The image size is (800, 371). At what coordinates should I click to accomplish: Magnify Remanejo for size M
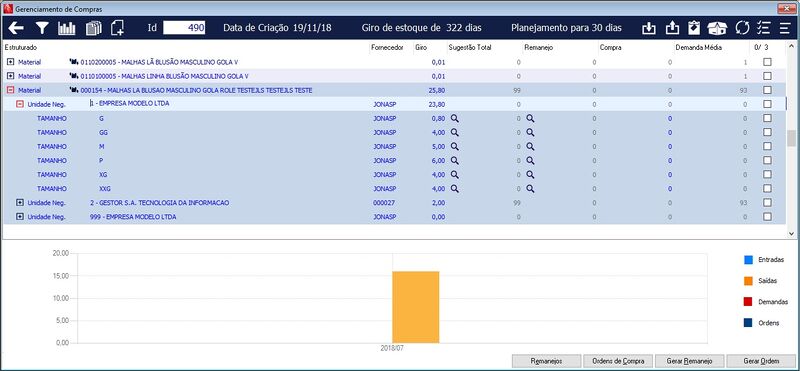[x=531, y=146]
